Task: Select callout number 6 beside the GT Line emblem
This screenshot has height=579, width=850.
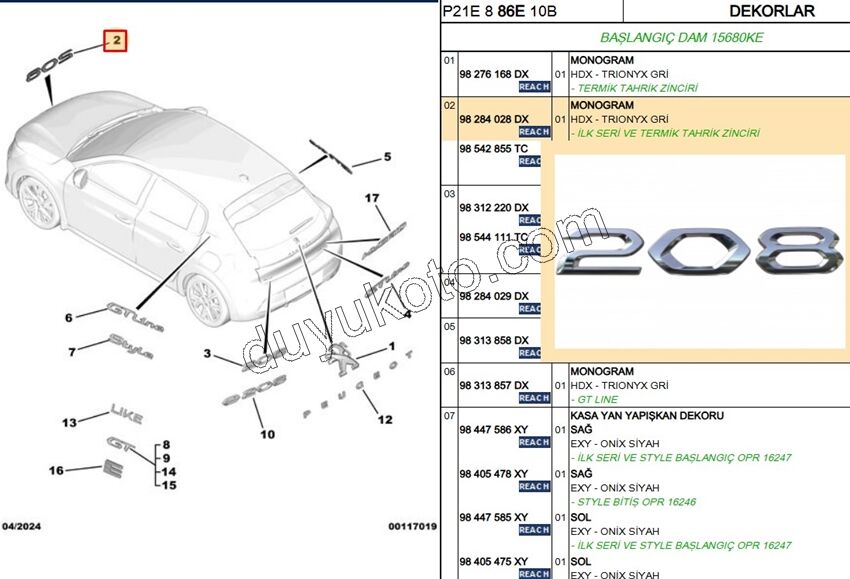Action: [68, 318]
